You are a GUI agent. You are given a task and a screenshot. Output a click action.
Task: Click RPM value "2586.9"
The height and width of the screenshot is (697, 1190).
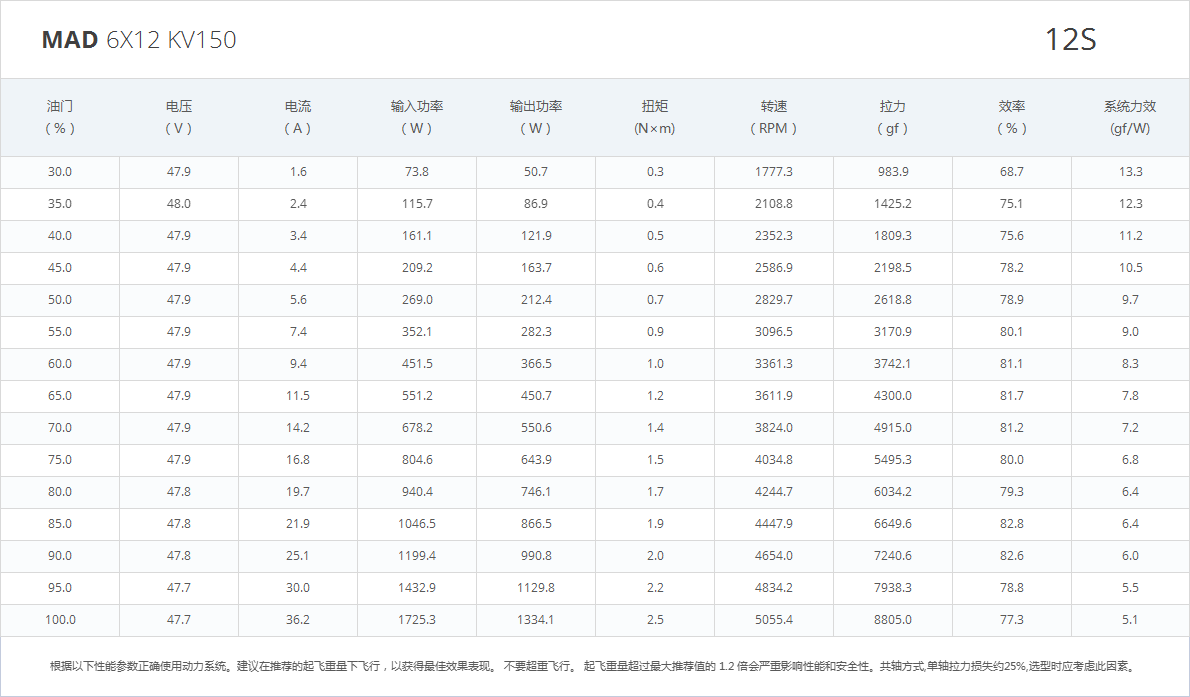pos(773,267)
